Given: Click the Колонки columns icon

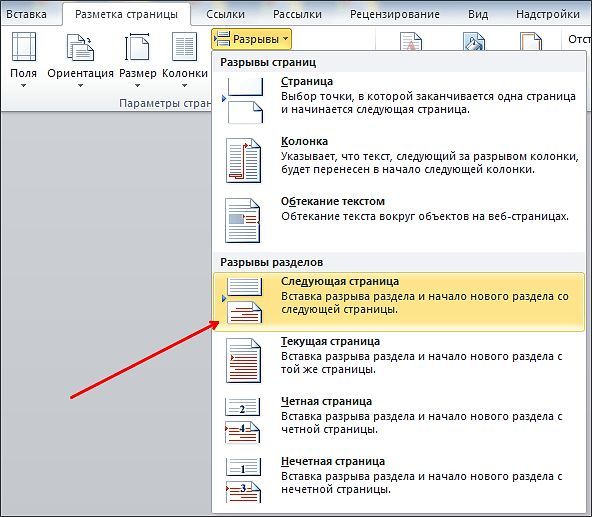Looking at the screenshot, I should 184,46.
